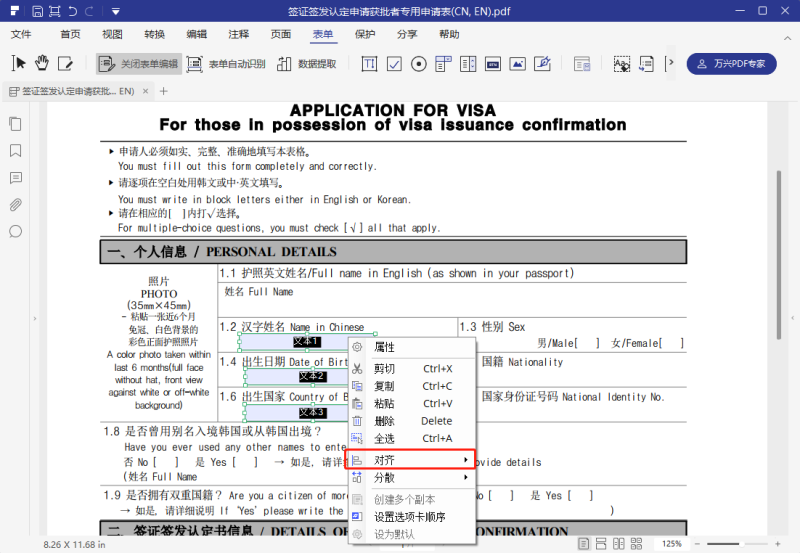
Task: Collapse the ribbon with the chevron
Action: click(787, 38)
